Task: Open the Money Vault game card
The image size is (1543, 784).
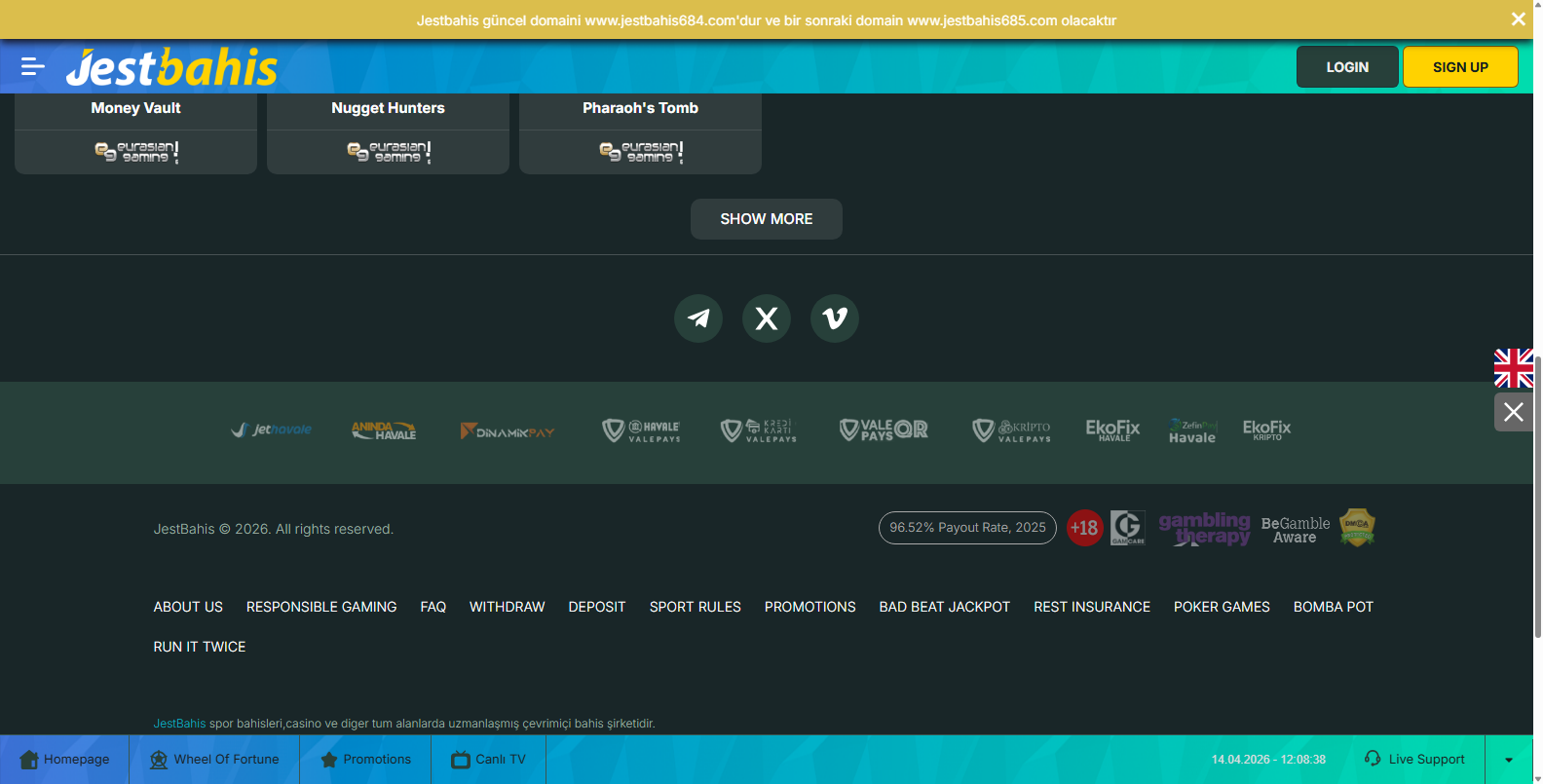Action: click(135, 133)
